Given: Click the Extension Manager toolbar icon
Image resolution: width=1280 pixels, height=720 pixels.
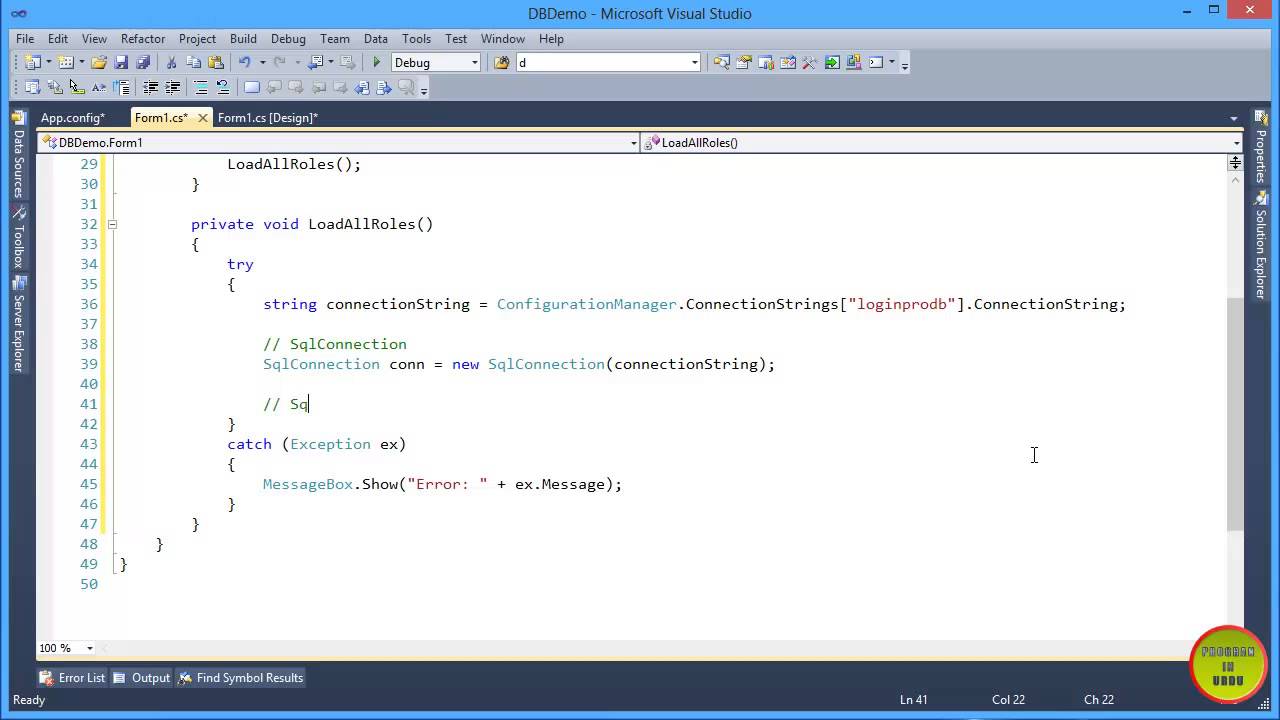Looking at the screenshot, I should click(x=853, y=62).
